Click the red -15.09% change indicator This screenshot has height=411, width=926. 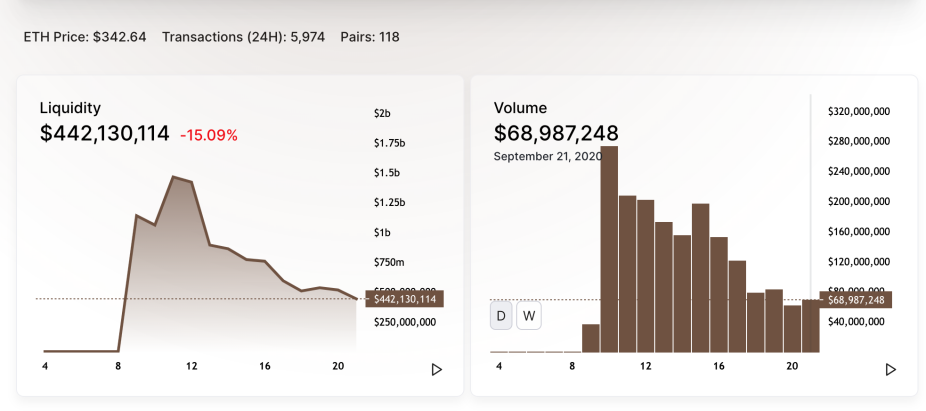click(208, 136)
